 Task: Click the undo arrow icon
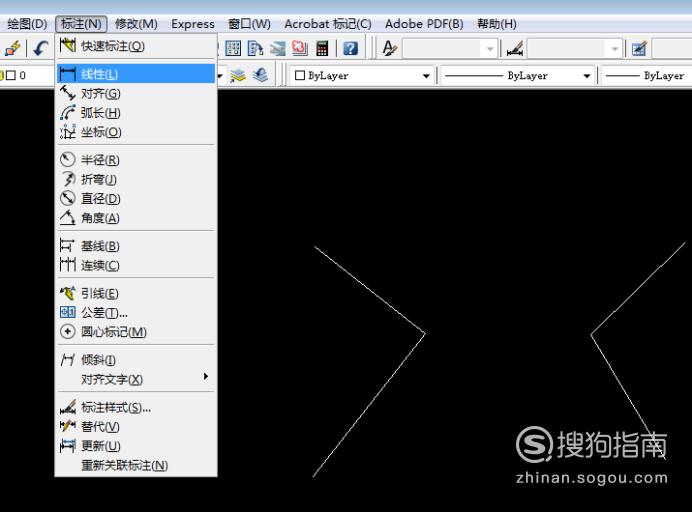click(41, 48)
